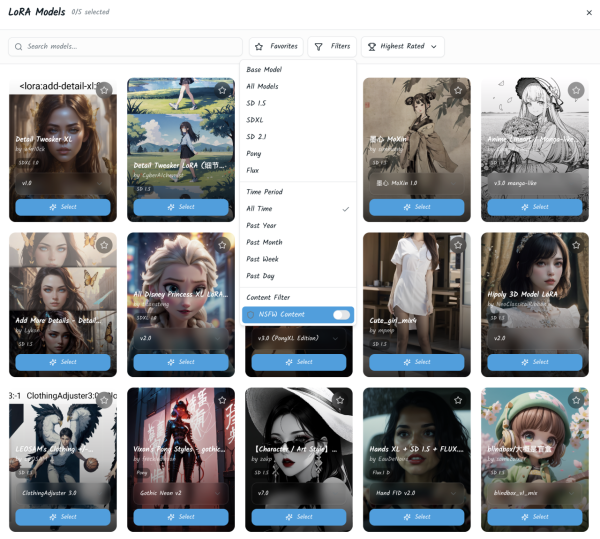Click the star icon in Favorites button
600x539 pixels.
click(x=259, y=47)
